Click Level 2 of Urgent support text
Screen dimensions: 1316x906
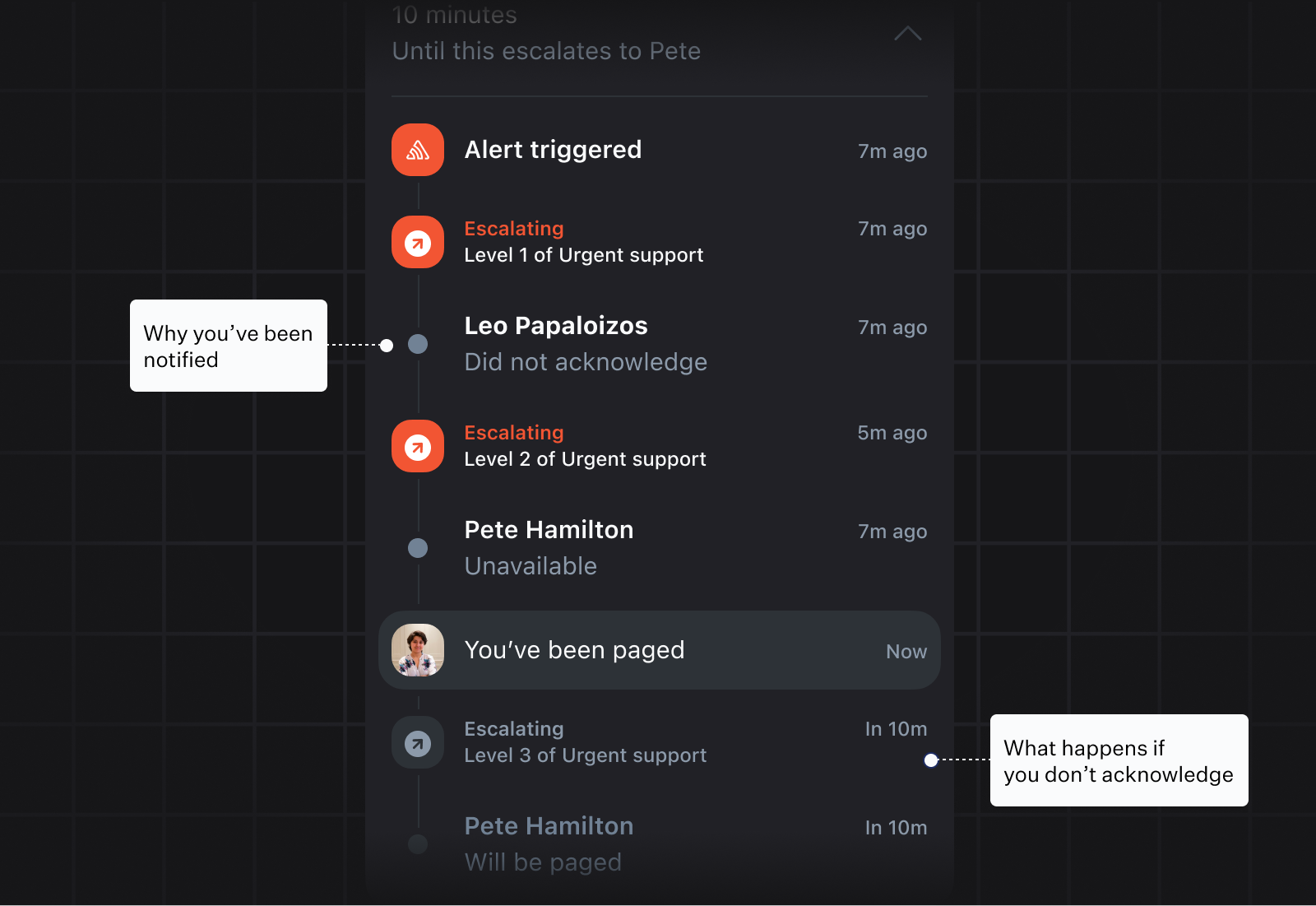[585, 459]
